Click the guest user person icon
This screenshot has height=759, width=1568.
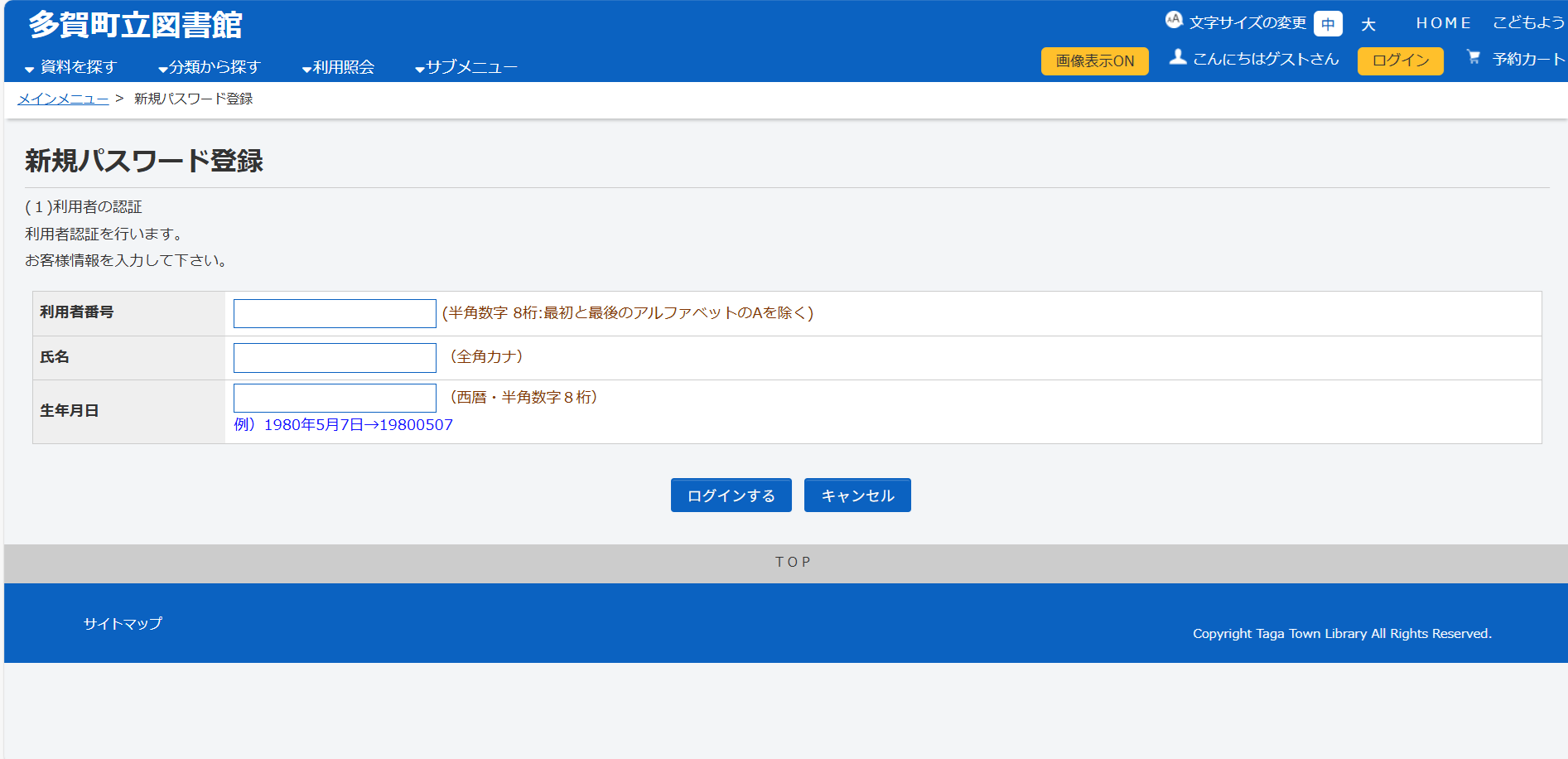(x=1177, y=58)
